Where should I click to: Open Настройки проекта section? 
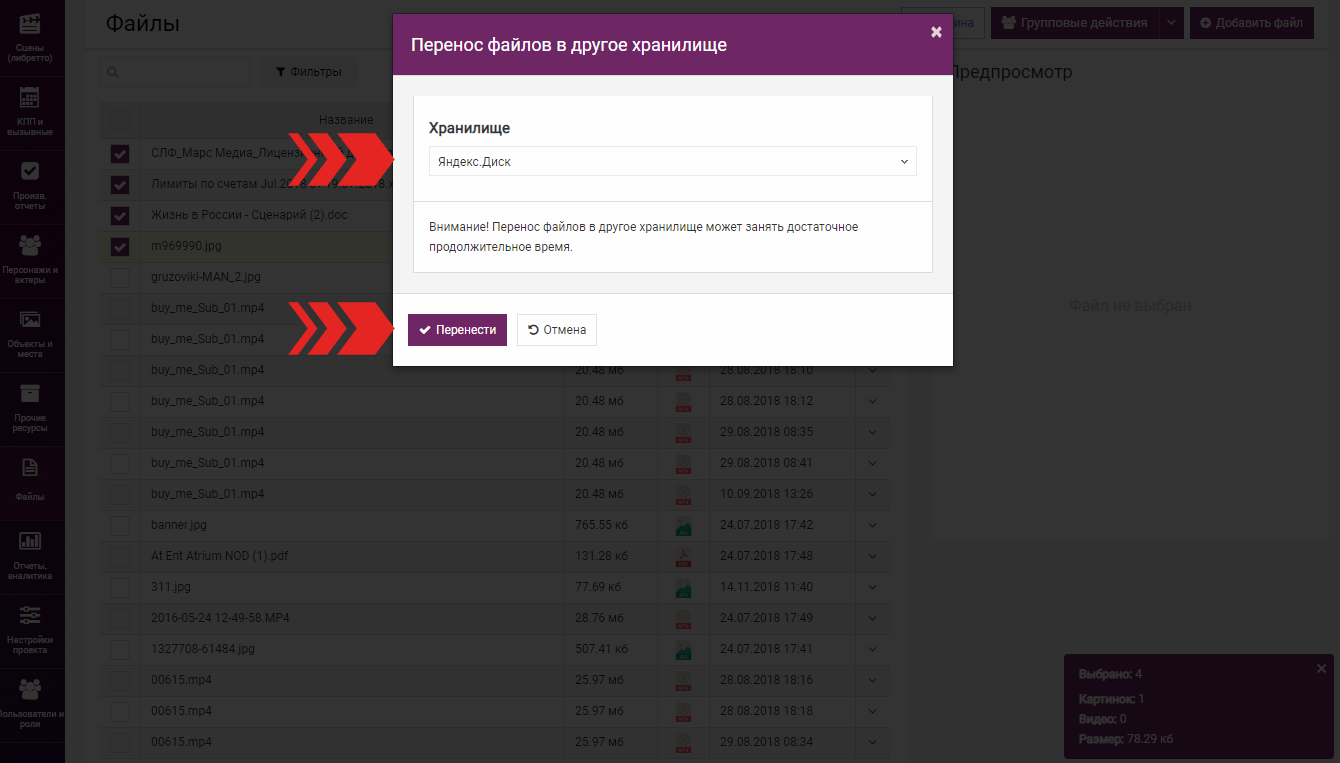click(30, 629)
